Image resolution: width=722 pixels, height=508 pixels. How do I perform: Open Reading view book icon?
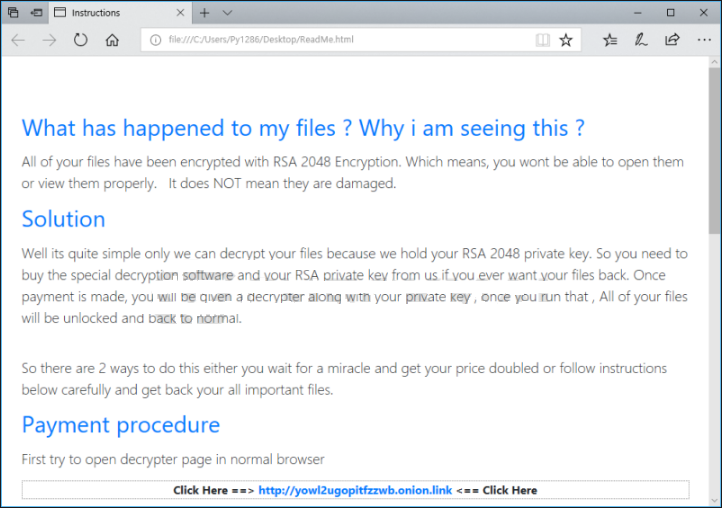(x=543, y=40)
